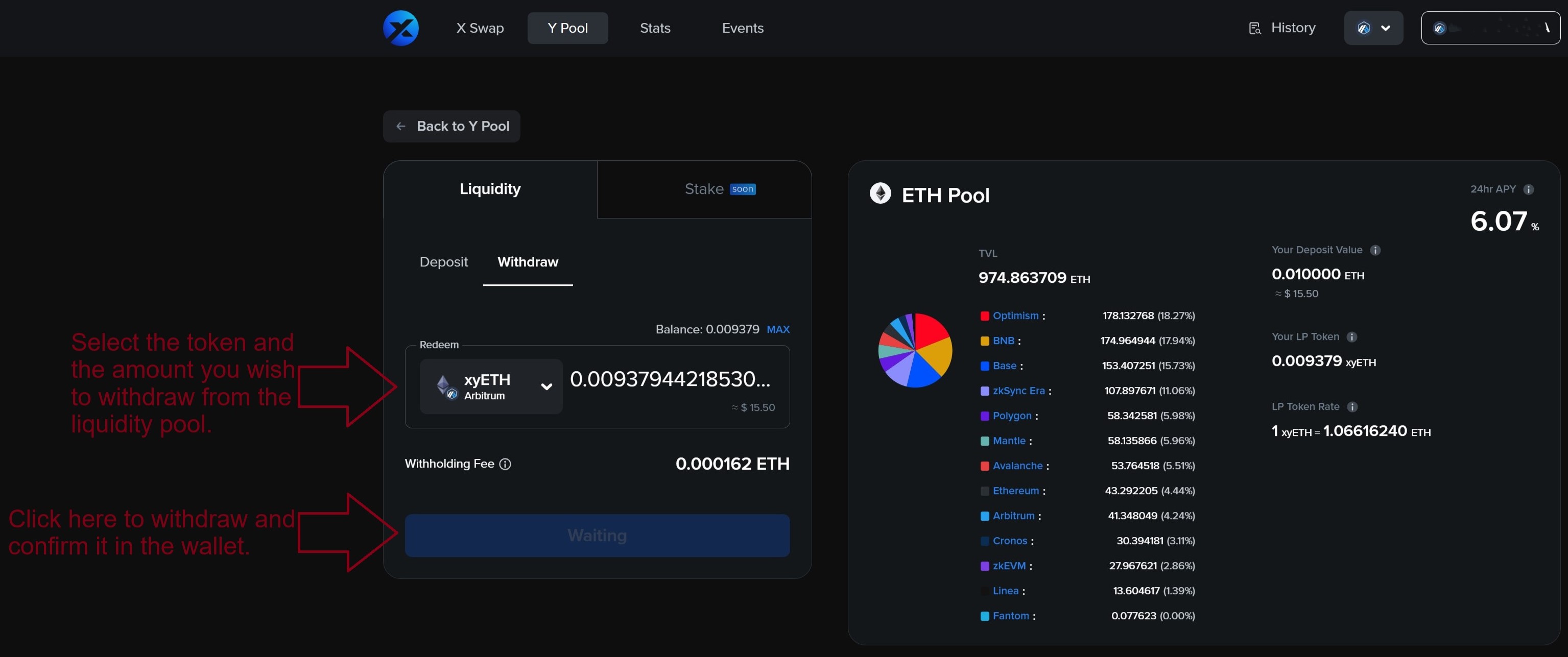Click the History receipt icon
The width and height of the screenshot is (1568, 657).
(x=1254, y=28)
